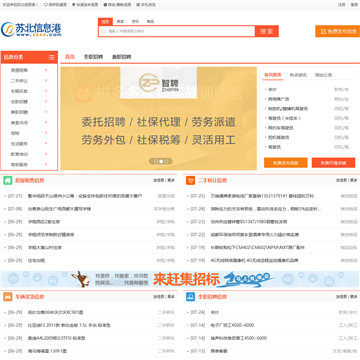Open the 登录 login link

point(354,5)
